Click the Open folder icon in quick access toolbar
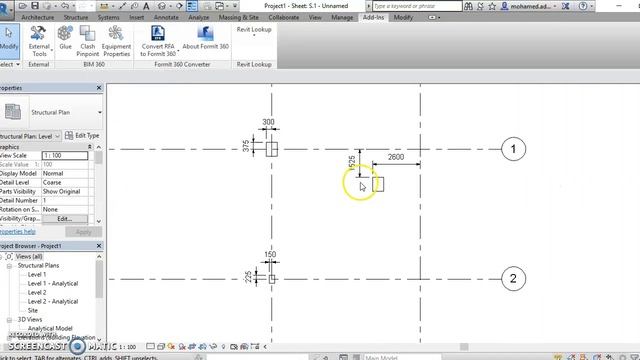 click(x=23, y=6)
